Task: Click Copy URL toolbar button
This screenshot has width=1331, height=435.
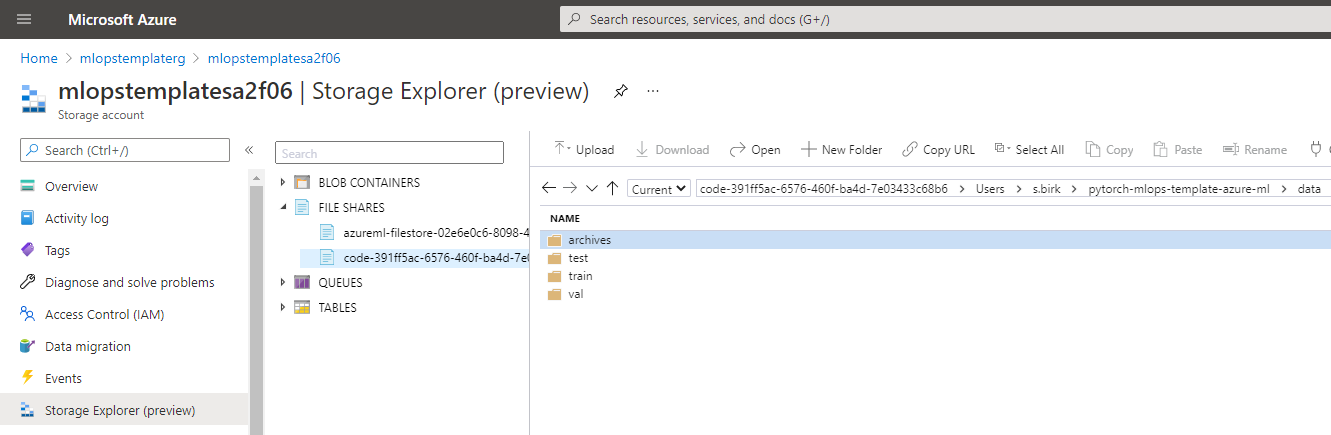Action: [938, 149]
